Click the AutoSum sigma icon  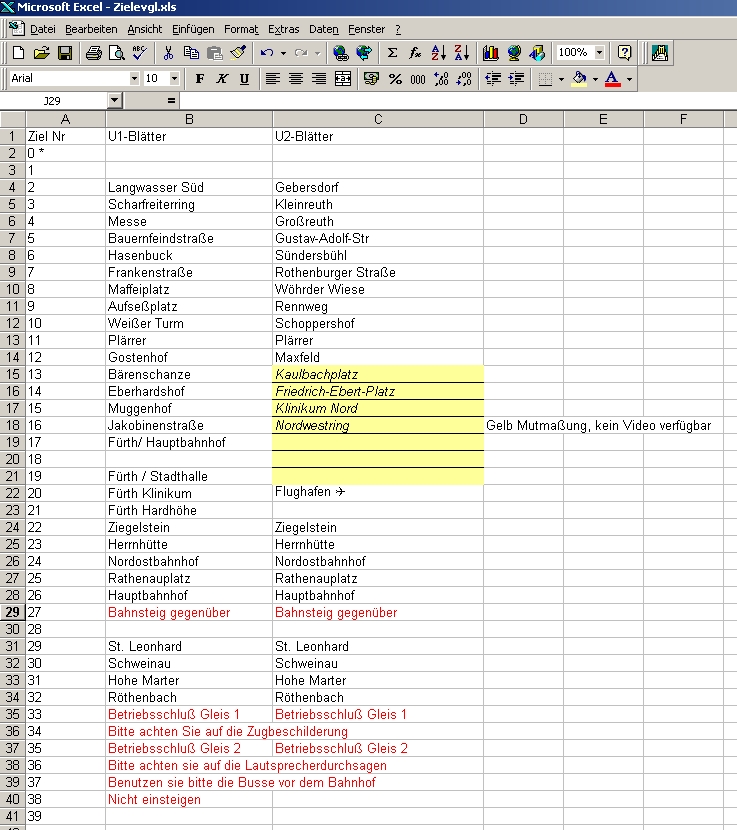click(392, 53)
